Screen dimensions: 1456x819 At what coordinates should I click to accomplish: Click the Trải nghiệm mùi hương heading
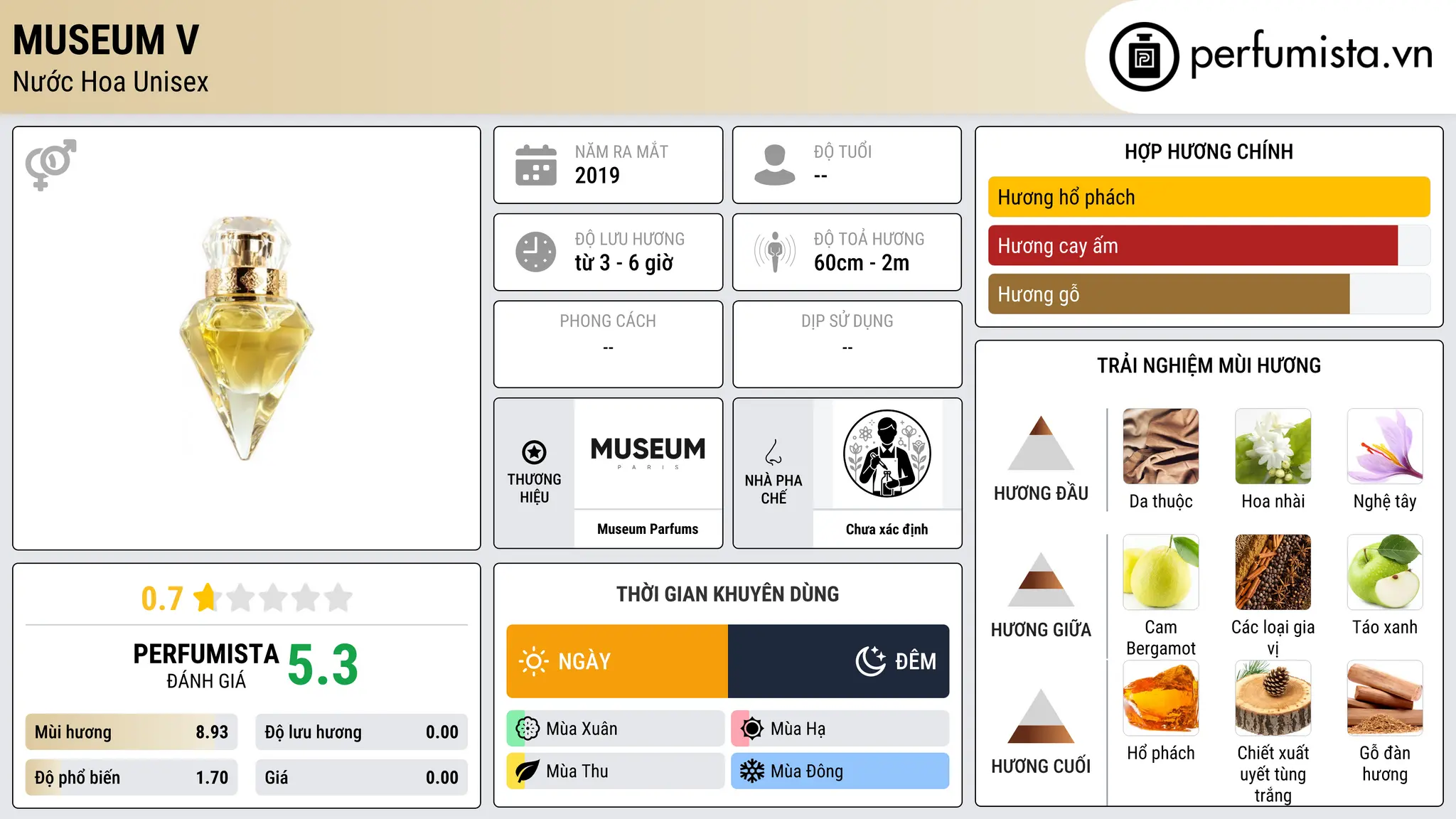coord(1209,365)
